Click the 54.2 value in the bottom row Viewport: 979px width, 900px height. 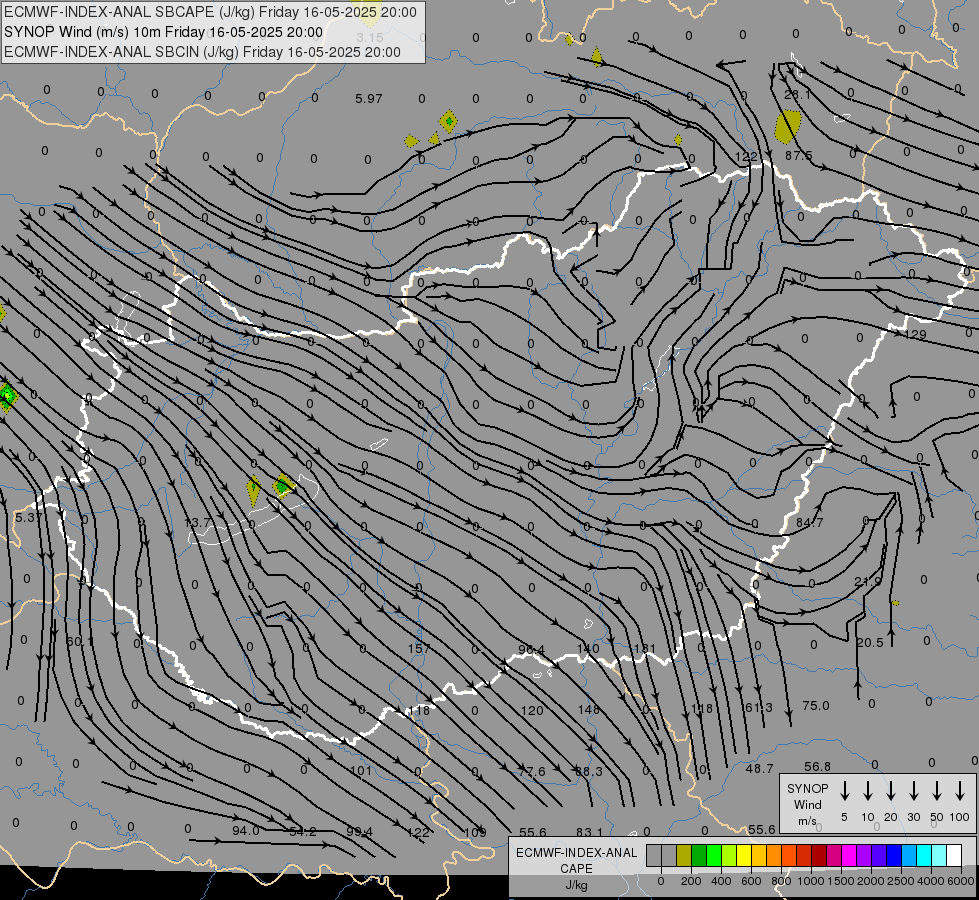pyautogui.click(x=303, y=831)
